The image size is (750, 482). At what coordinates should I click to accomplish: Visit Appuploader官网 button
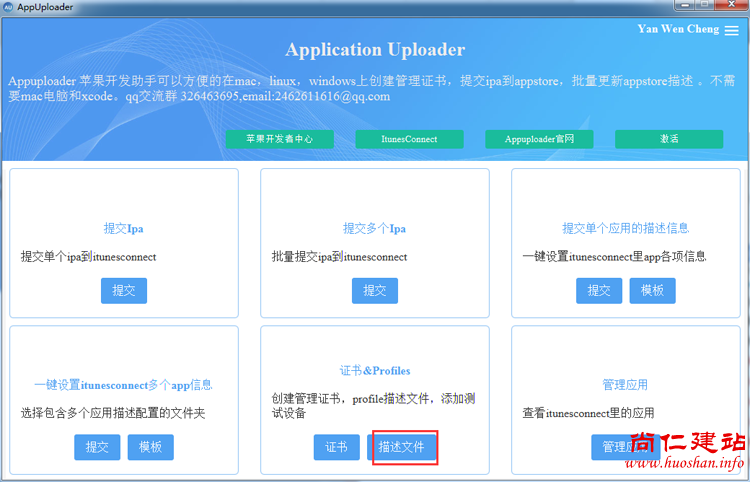pyautogui.click(x=539, y=139)
